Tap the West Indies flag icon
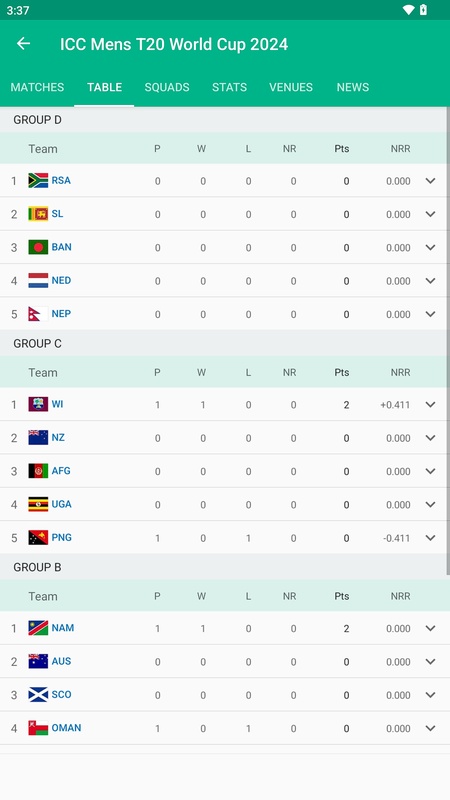This screenshot has height=800, width=450. click(x=38, y=404)
